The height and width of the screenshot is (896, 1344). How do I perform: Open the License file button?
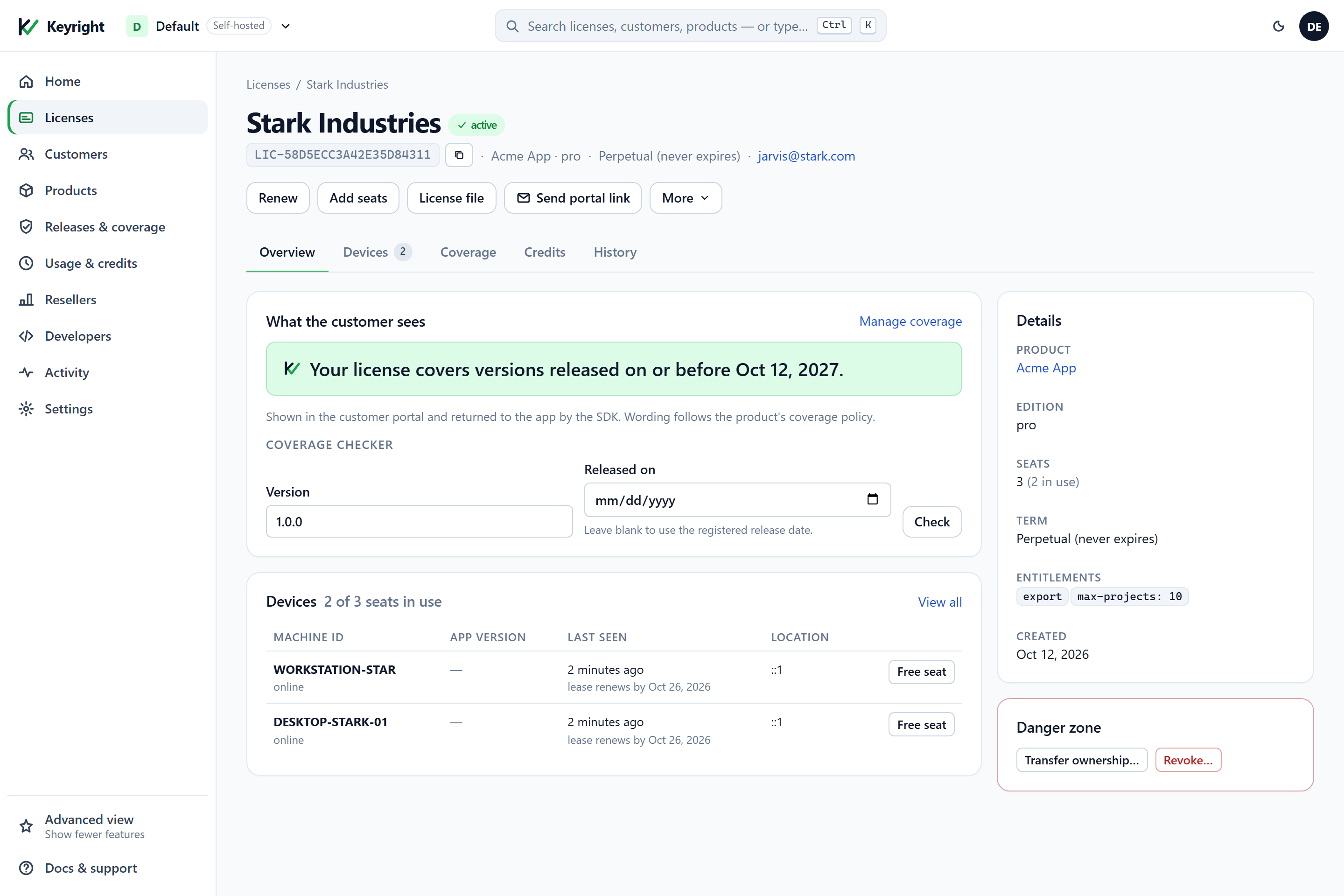pyautogui.click(x=451, y=198)
